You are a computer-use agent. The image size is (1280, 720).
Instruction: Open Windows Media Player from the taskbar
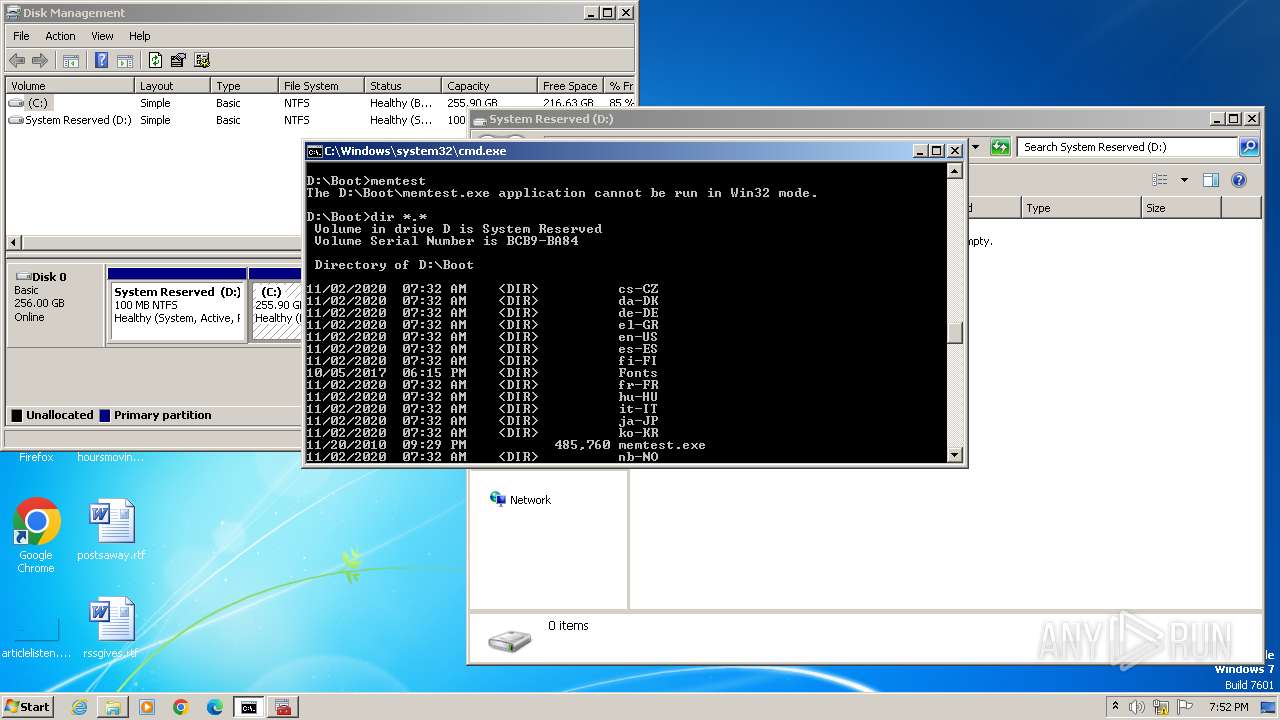[147, 707]
